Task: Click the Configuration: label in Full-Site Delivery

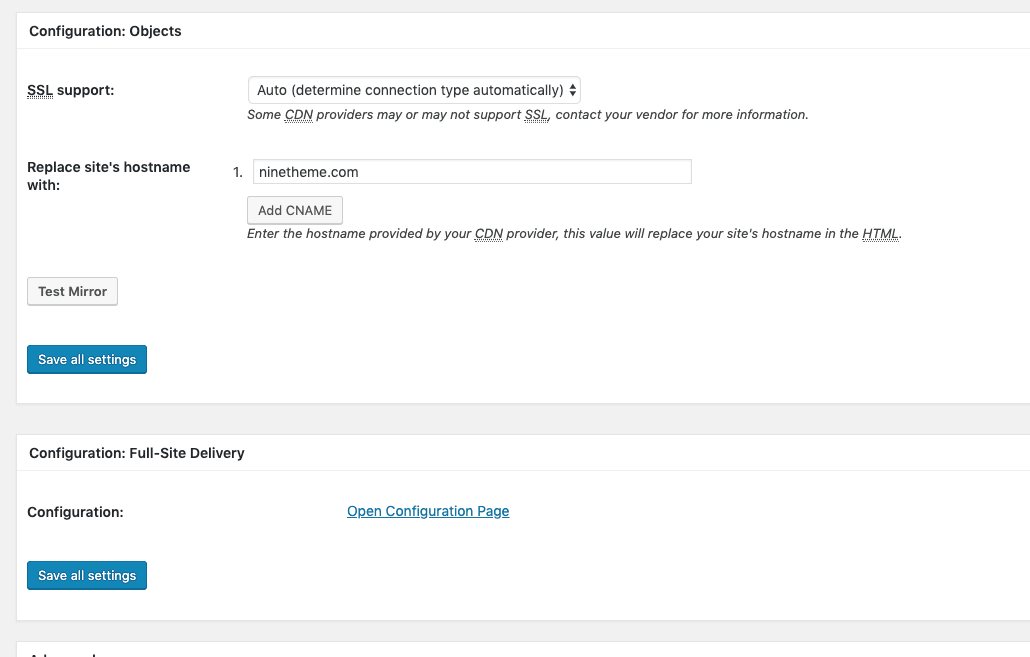Action: [75, 512]
